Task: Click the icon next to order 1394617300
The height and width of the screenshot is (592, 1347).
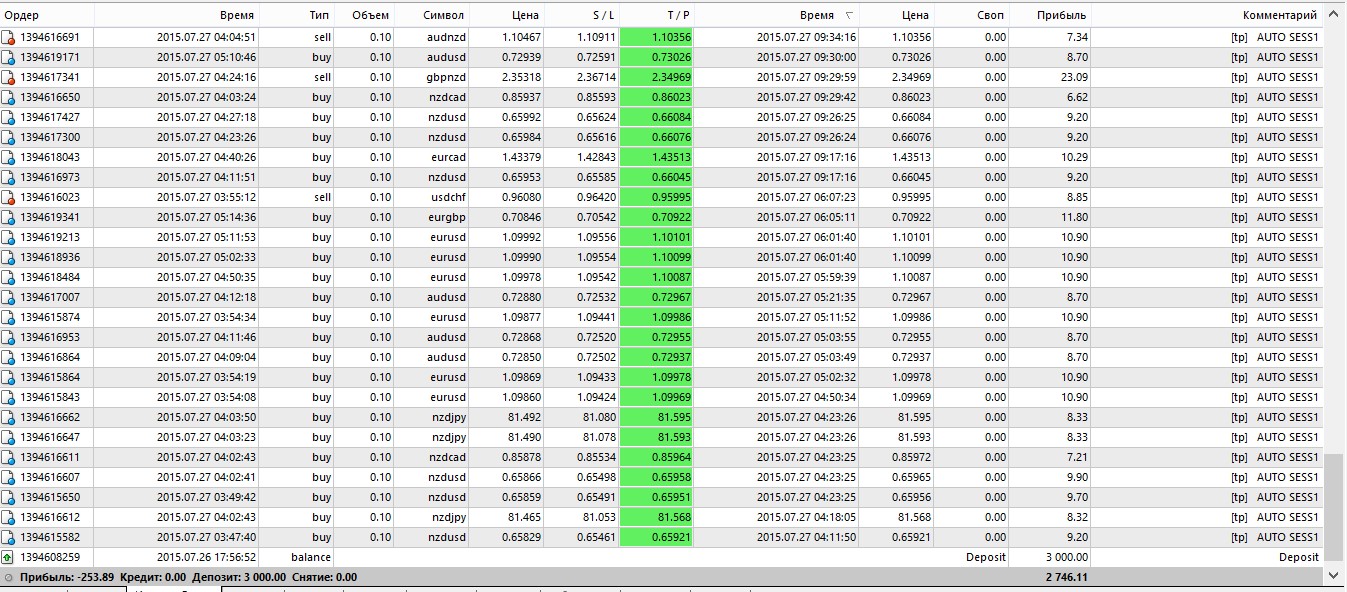Action: [x=9, y=137]
